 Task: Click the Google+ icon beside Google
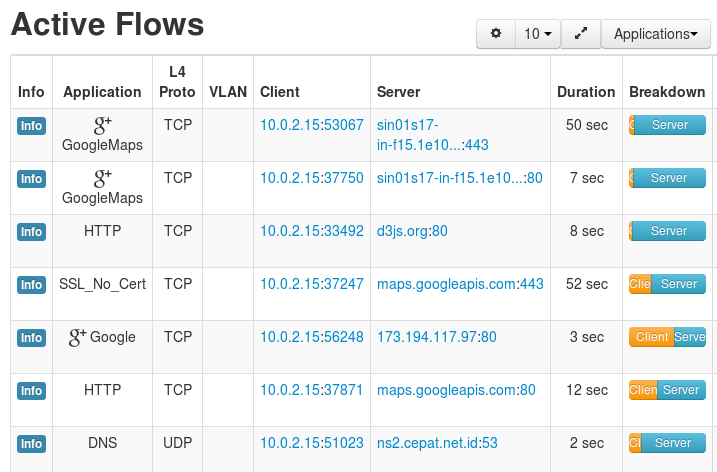pos(77,338)
